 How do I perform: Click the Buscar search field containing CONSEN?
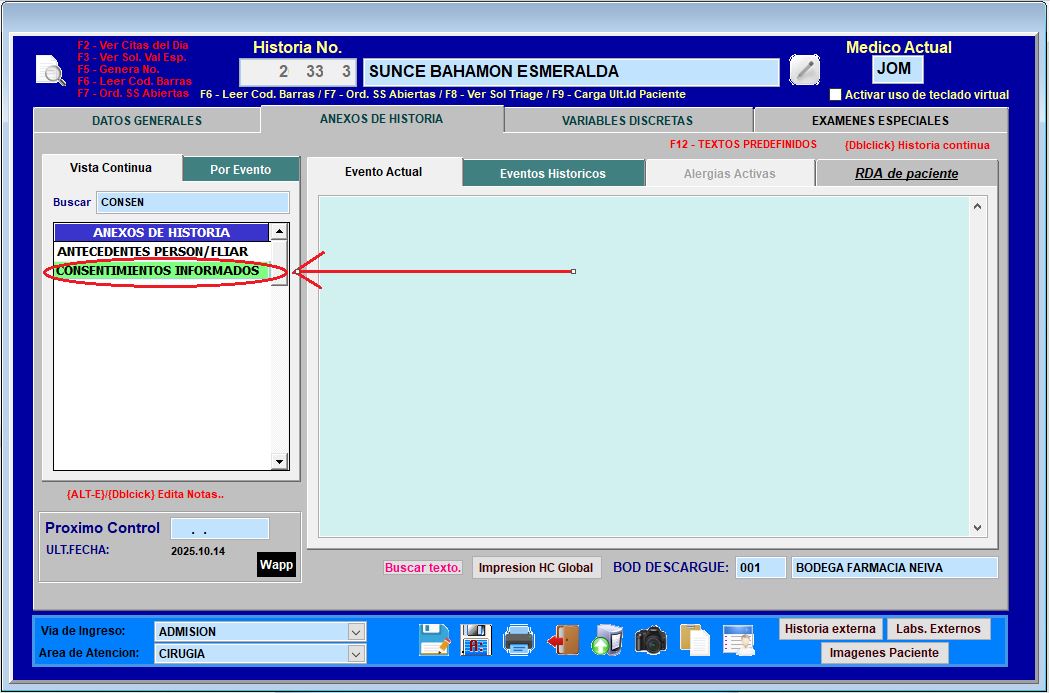coord(193,202)
